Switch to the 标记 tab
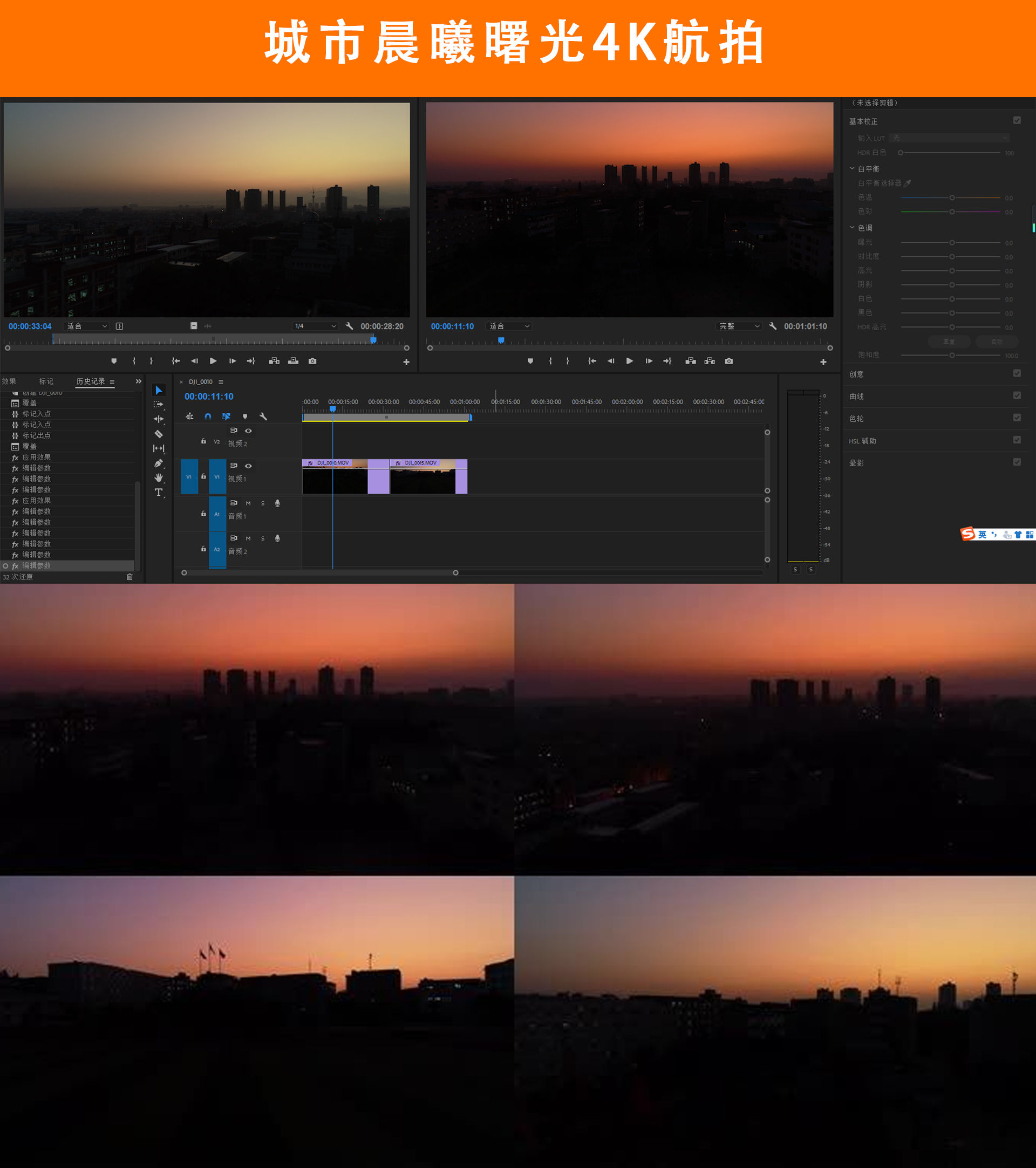 pyautogui.click(x=46, y=381)
